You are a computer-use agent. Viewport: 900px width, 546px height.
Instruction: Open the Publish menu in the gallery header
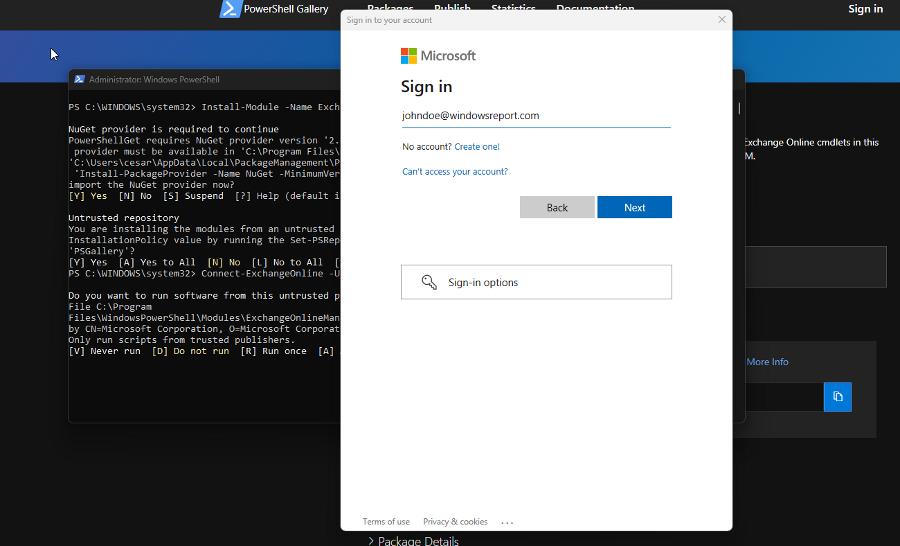452,8
